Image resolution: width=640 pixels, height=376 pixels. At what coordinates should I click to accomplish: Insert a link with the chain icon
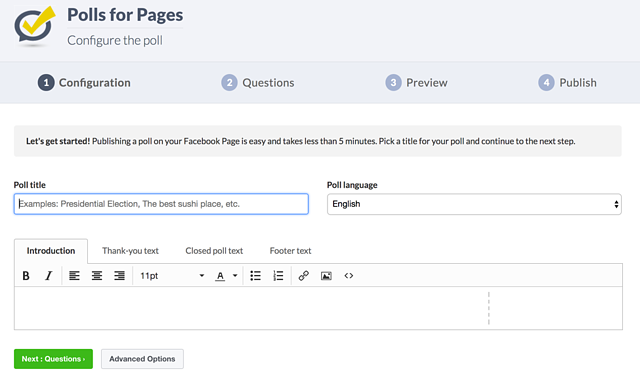tap(303, 276)
